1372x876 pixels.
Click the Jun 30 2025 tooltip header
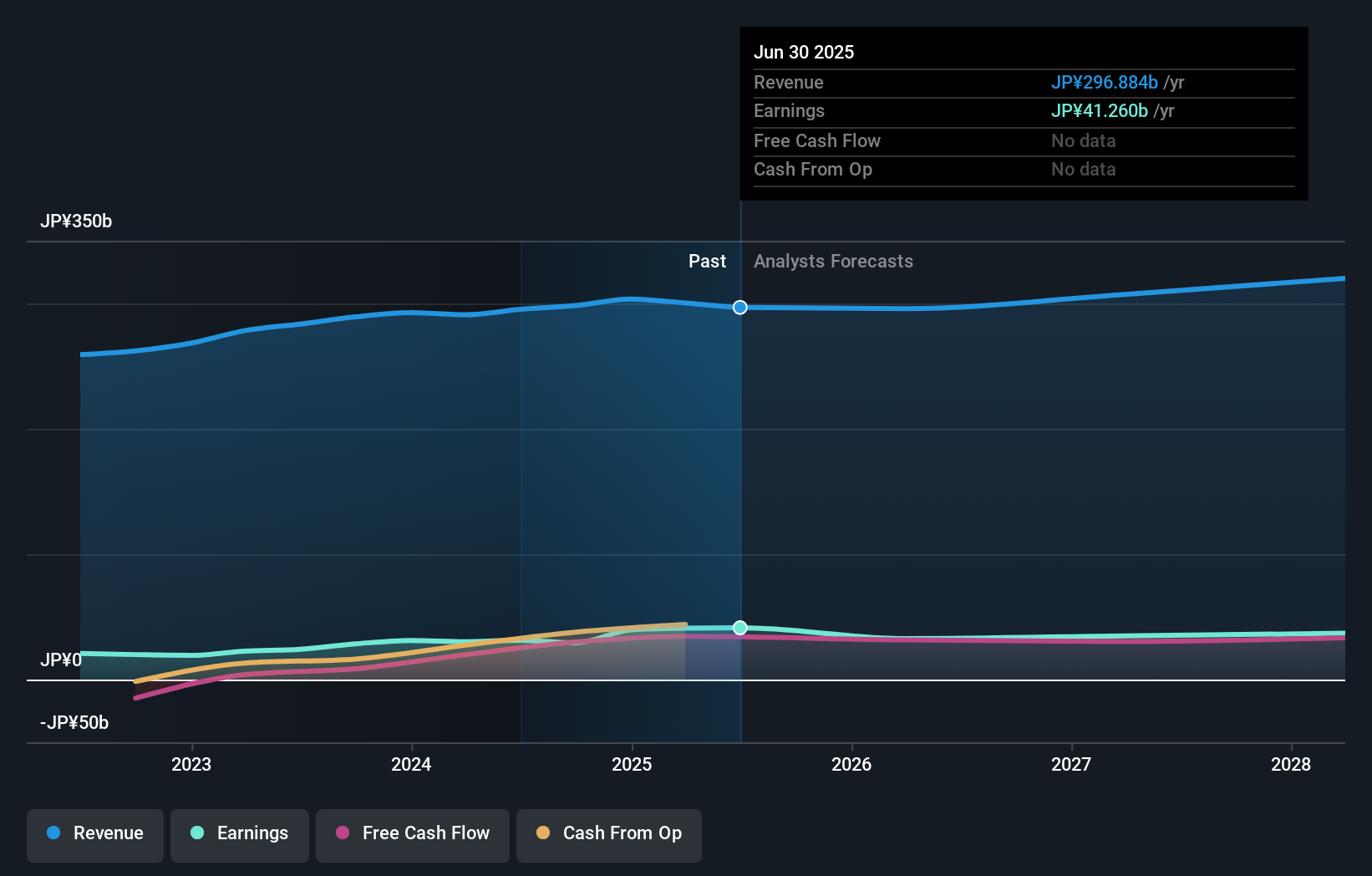click(804, 52)
